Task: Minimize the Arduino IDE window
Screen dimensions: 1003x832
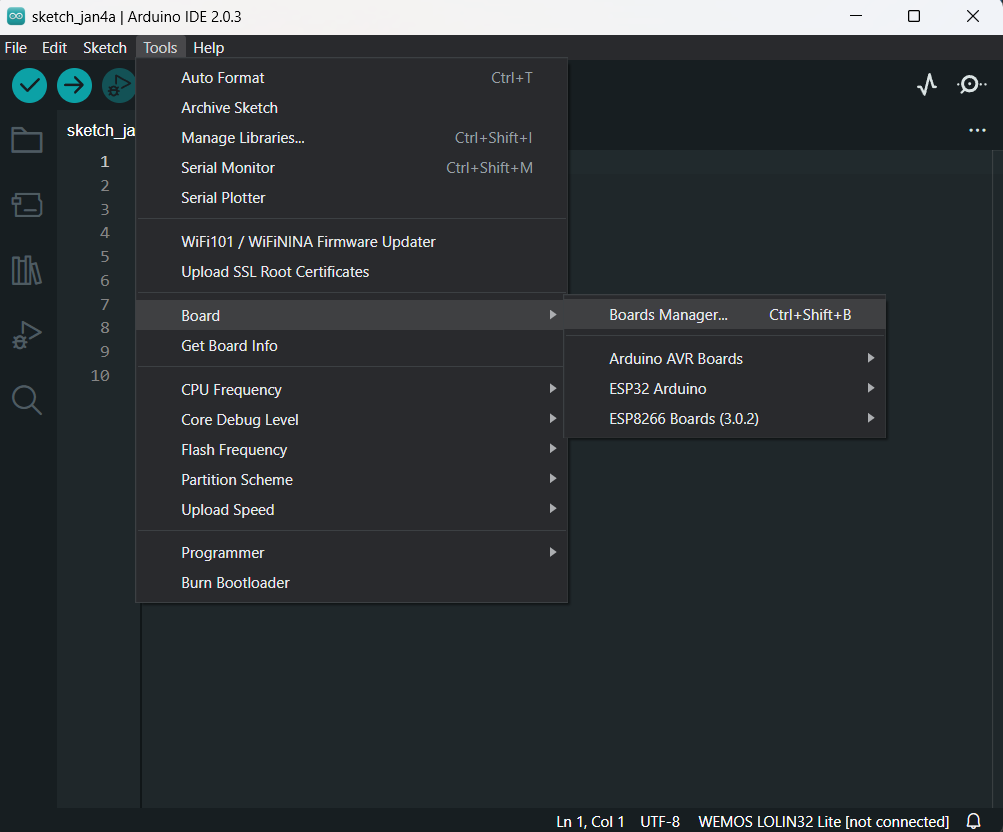Action: (x=856, y=16)
